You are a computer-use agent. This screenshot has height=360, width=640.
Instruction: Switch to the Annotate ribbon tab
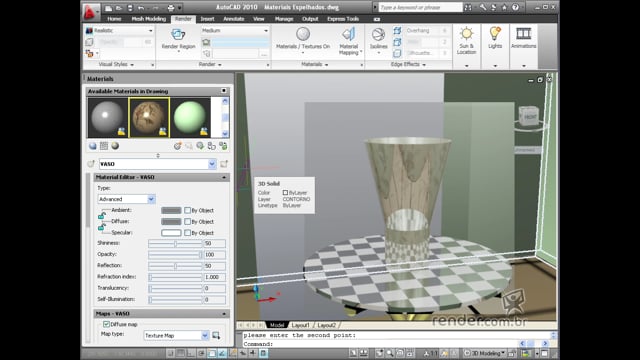pos(233,19)
